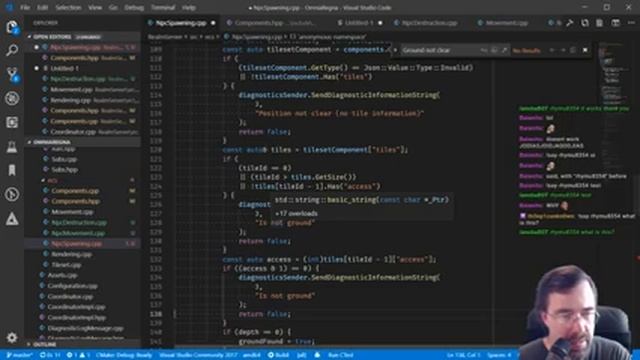This screenshot has width=640, height=360.
Task: Open Tileset.cpp in the explorer tree
Action: tap(82, 265)
